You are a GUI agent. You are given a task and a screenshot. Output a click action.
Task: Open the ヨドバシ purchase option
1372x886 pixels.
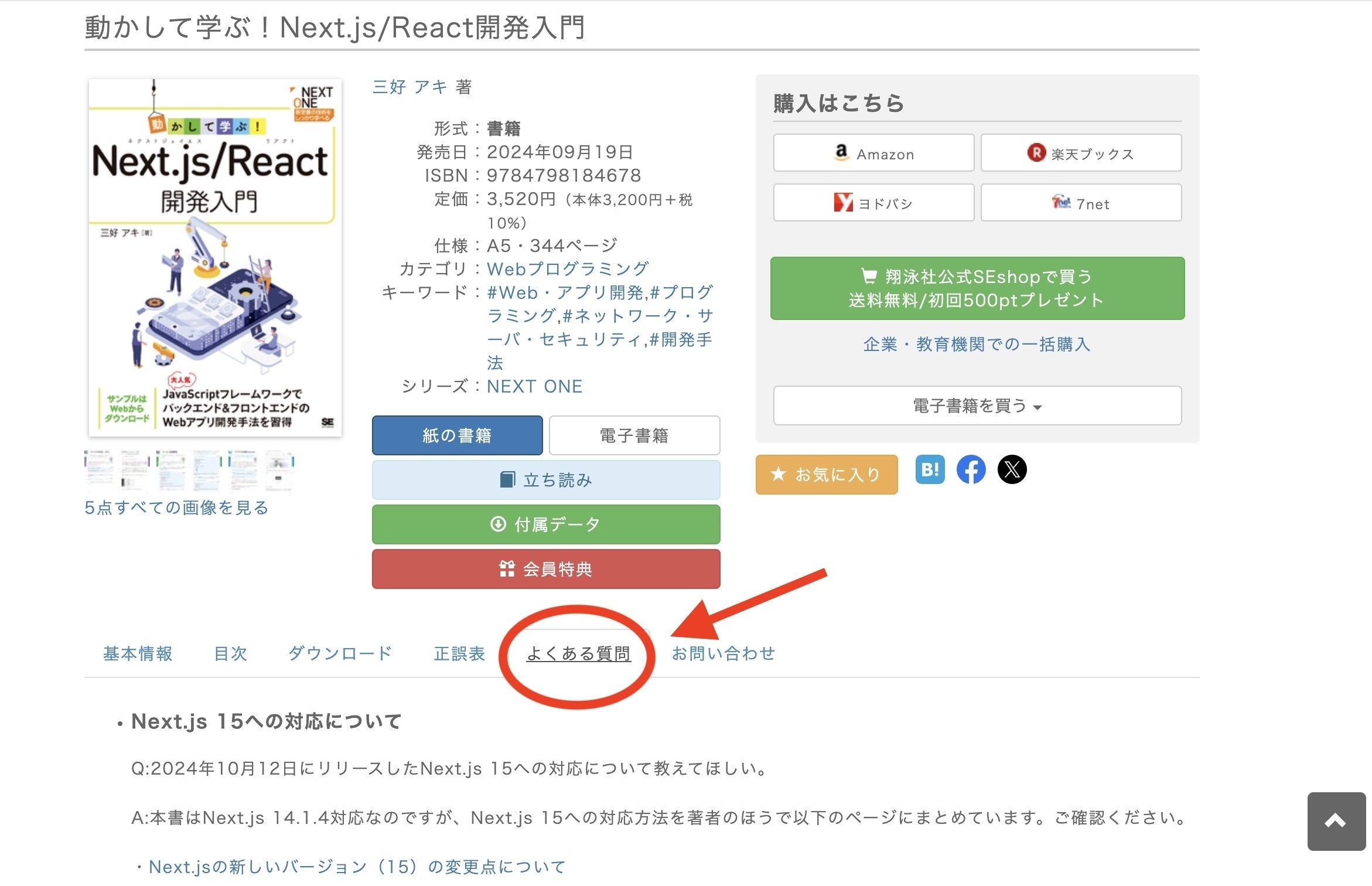[x=873, y=203]
